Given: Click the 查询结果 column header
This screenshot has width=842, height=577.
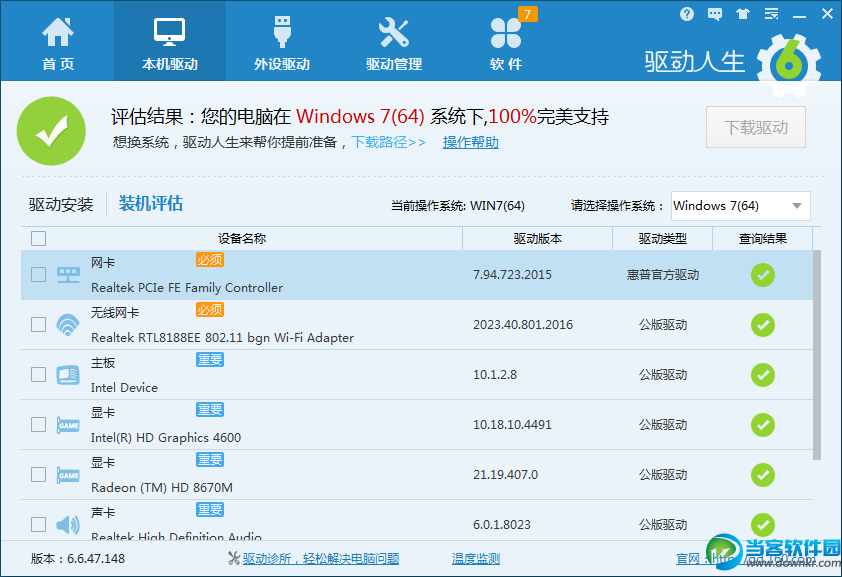Looking at the screenshot, I should (x=763, y=238).
